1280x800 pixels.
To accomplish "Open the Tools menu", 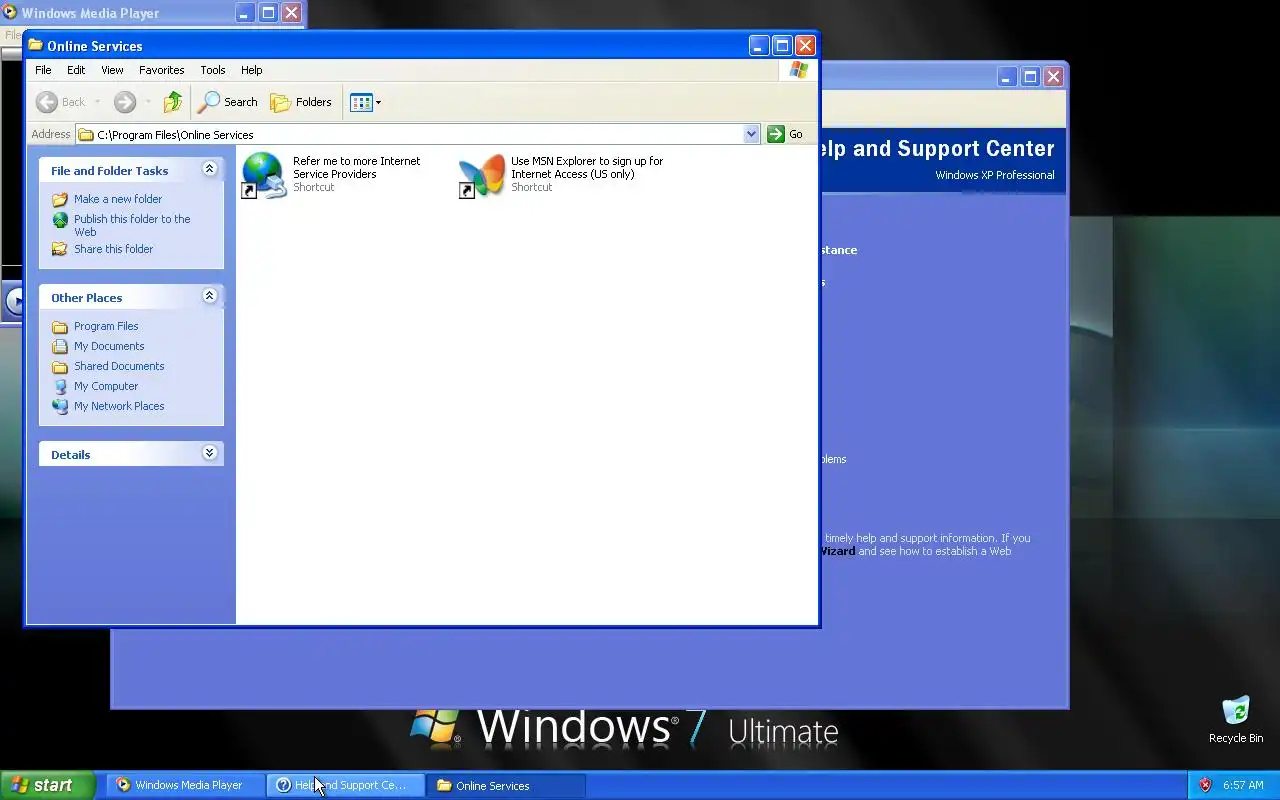I will click(x=212, y=70).
